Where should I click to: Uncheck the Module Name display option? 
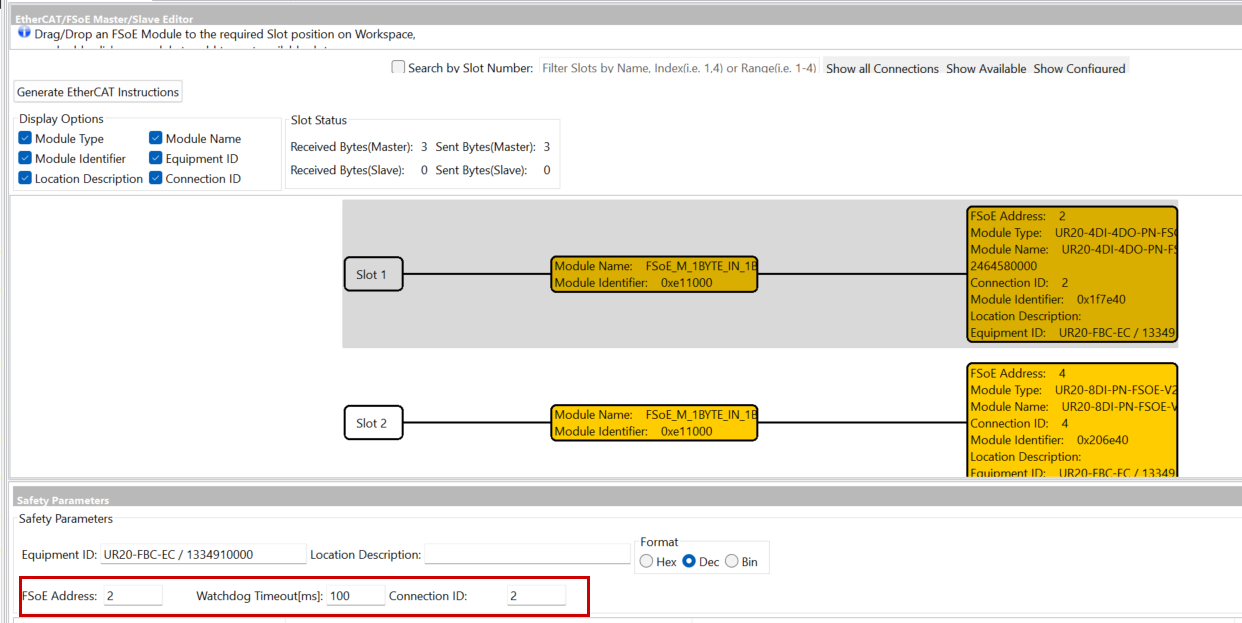(x=156, y=139)
